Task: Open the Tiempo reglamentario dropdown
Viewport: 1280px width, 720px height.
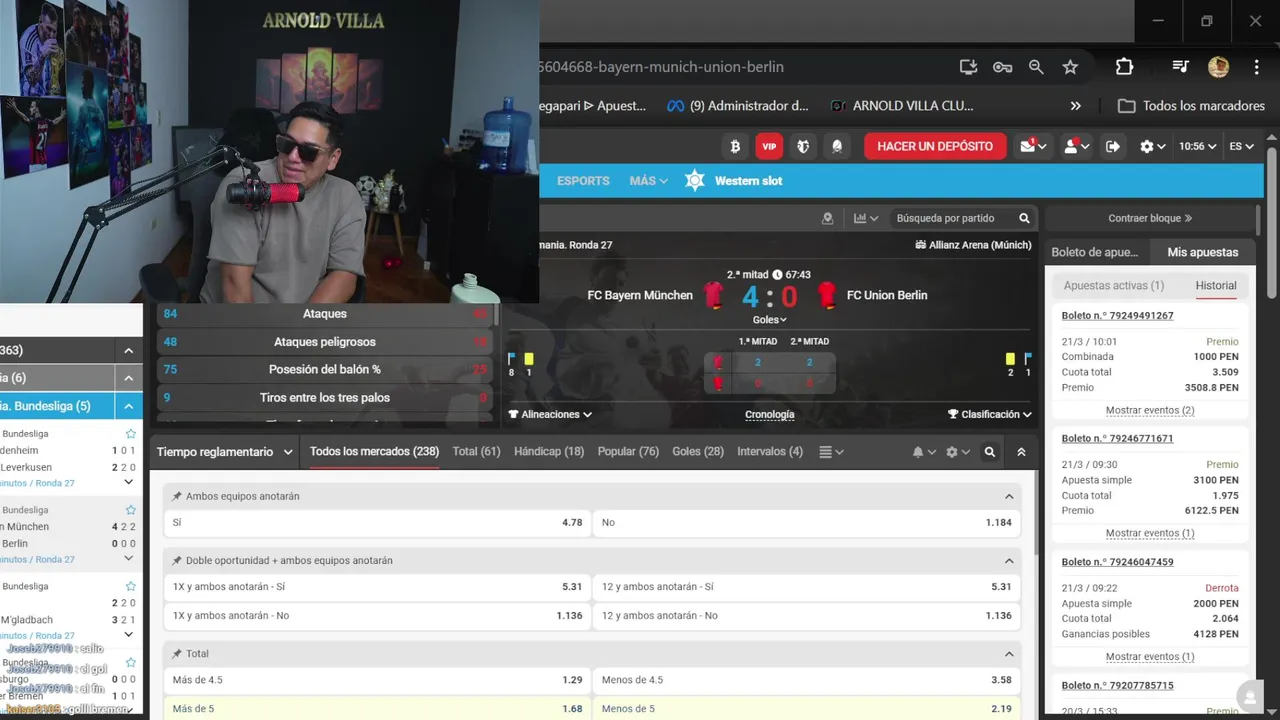Action: click(x=225, y=452)
